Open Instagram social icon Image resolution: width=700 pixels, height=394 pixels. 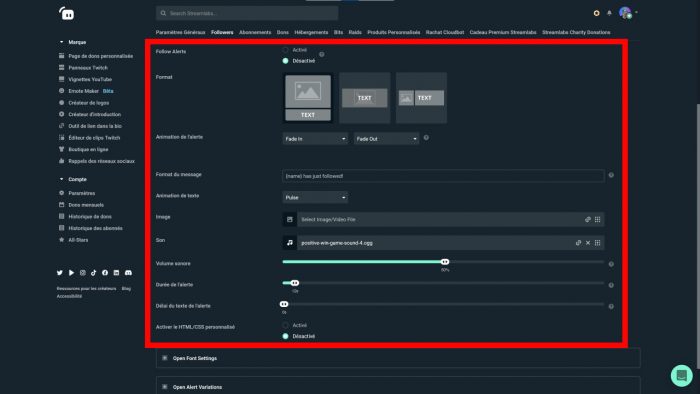point(83,273)
